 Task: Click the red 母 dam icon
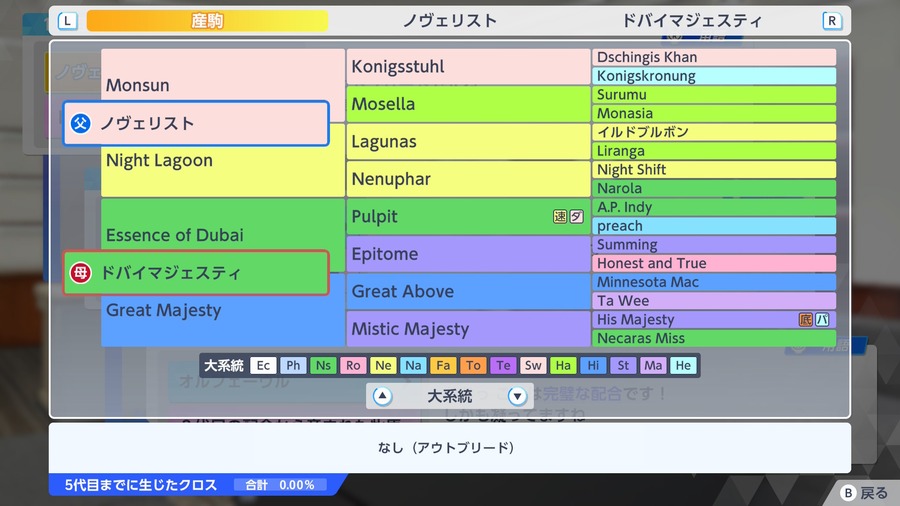pos(80,273)
